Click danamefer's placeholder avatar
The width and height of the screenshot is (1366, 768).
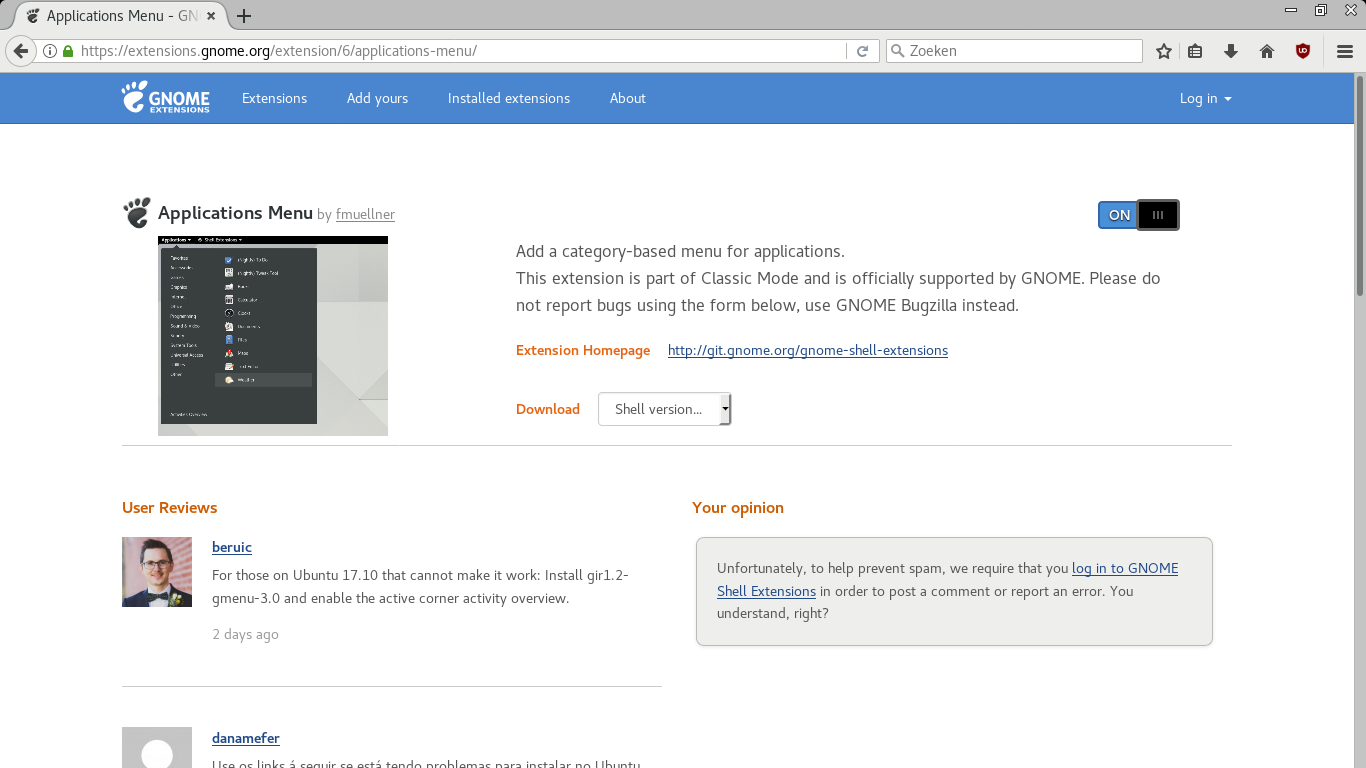157,748
